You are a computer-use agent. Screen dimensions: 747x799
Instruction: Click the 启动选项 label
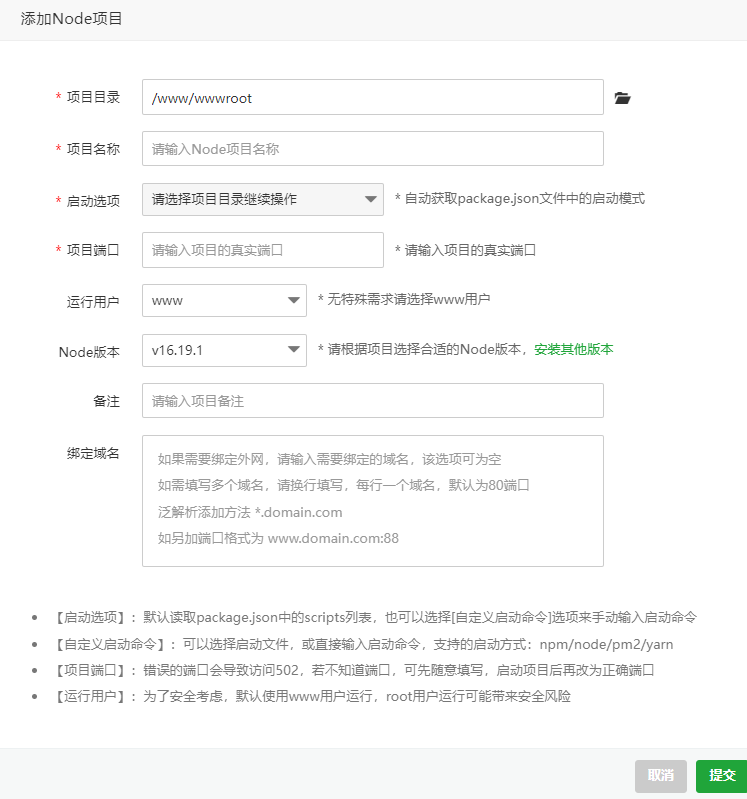93,201
